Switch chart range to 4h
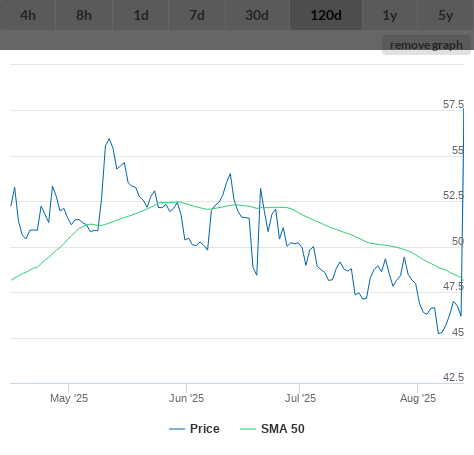 click(28, 15)
